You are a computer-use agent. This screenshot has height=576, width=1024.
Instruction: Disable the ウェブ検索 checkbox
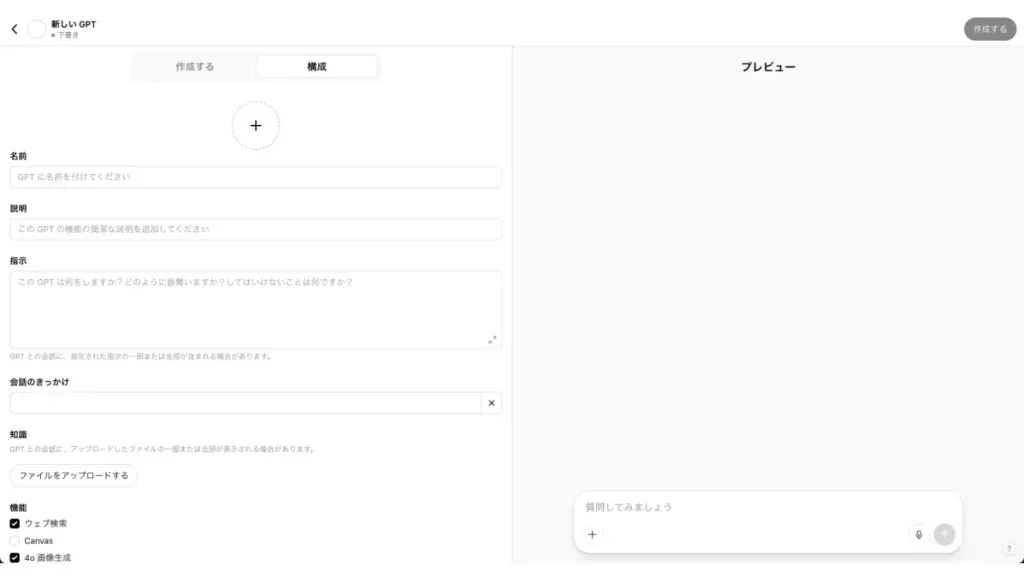point(14,523)
